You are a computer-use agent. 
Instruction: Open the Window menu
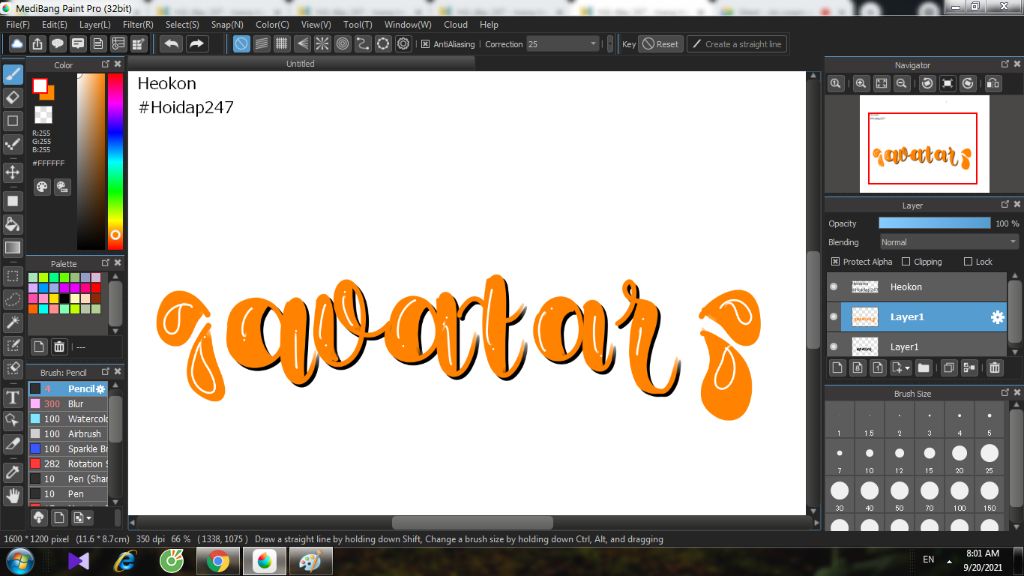pyautogui.click(x=408, y=24)
